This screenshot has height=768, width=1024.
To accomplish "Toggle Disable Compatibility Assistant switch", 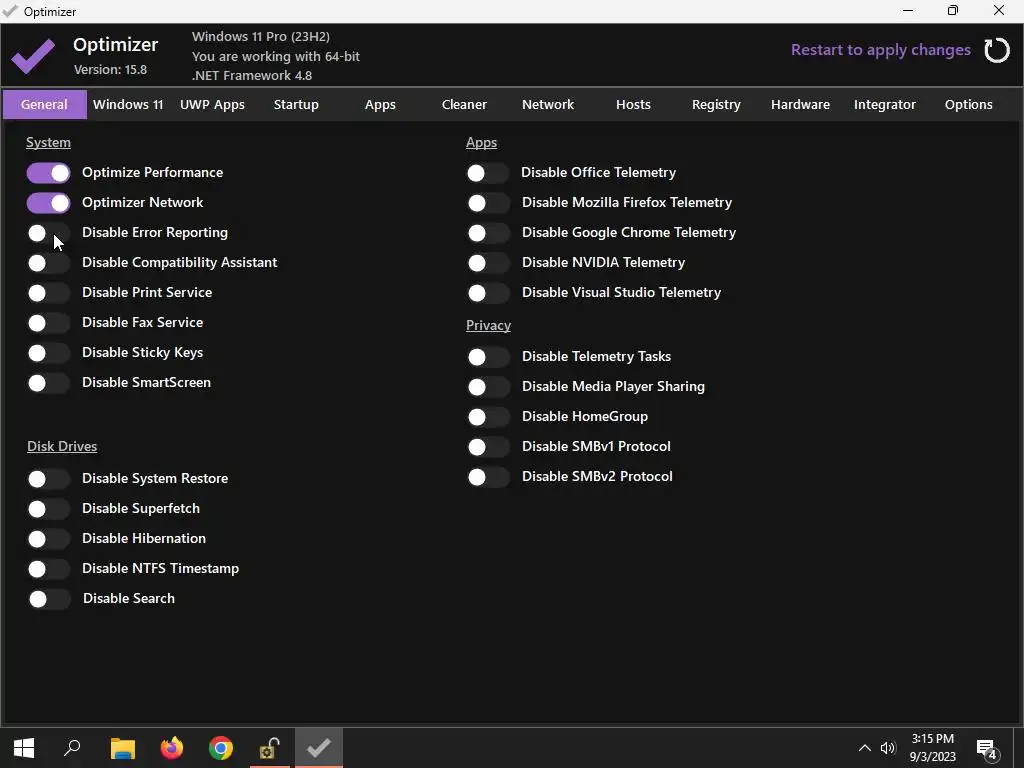I will click(x=48, y=263).
